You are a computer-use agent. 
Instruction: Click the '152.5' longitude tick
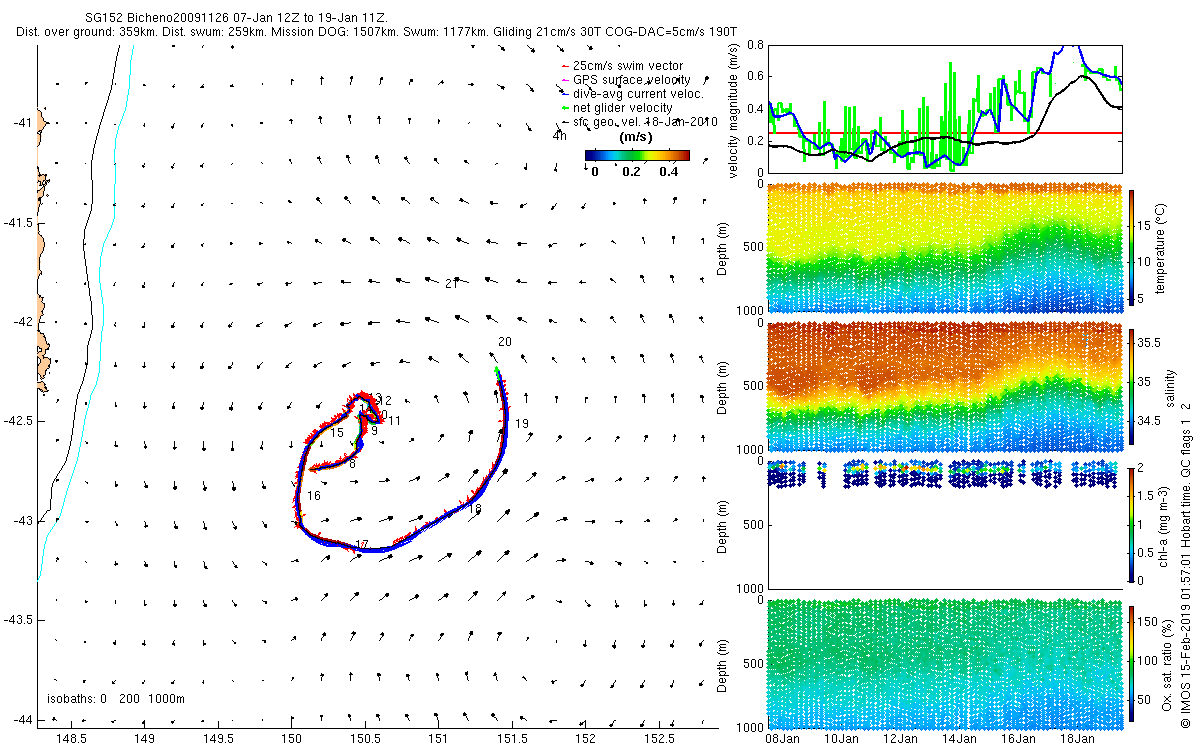(659, 739)
